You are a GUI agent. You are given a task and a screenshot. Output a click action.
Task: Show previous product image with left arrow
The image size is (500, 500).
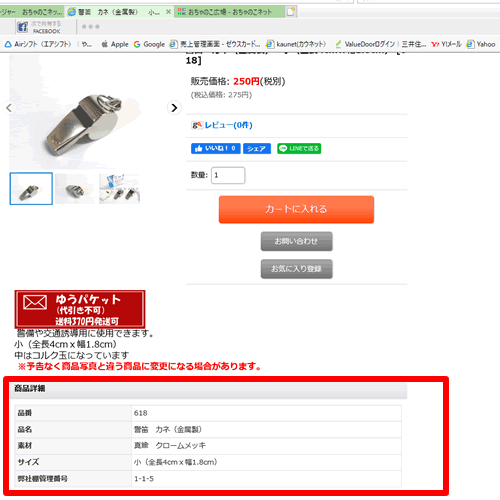tap(9, 108)
